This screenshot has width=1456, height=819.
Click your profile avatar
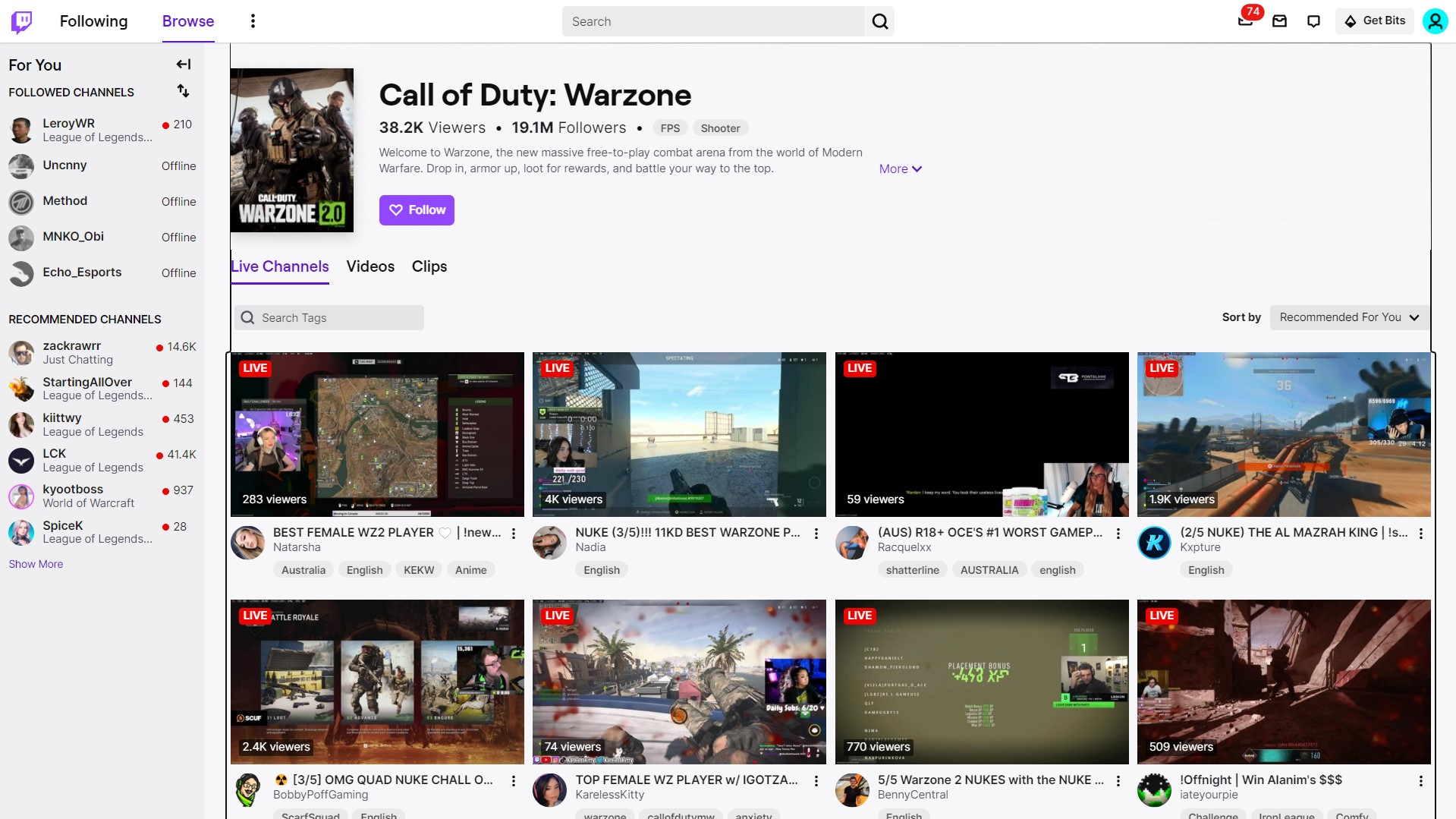(x=1434, y=21)
